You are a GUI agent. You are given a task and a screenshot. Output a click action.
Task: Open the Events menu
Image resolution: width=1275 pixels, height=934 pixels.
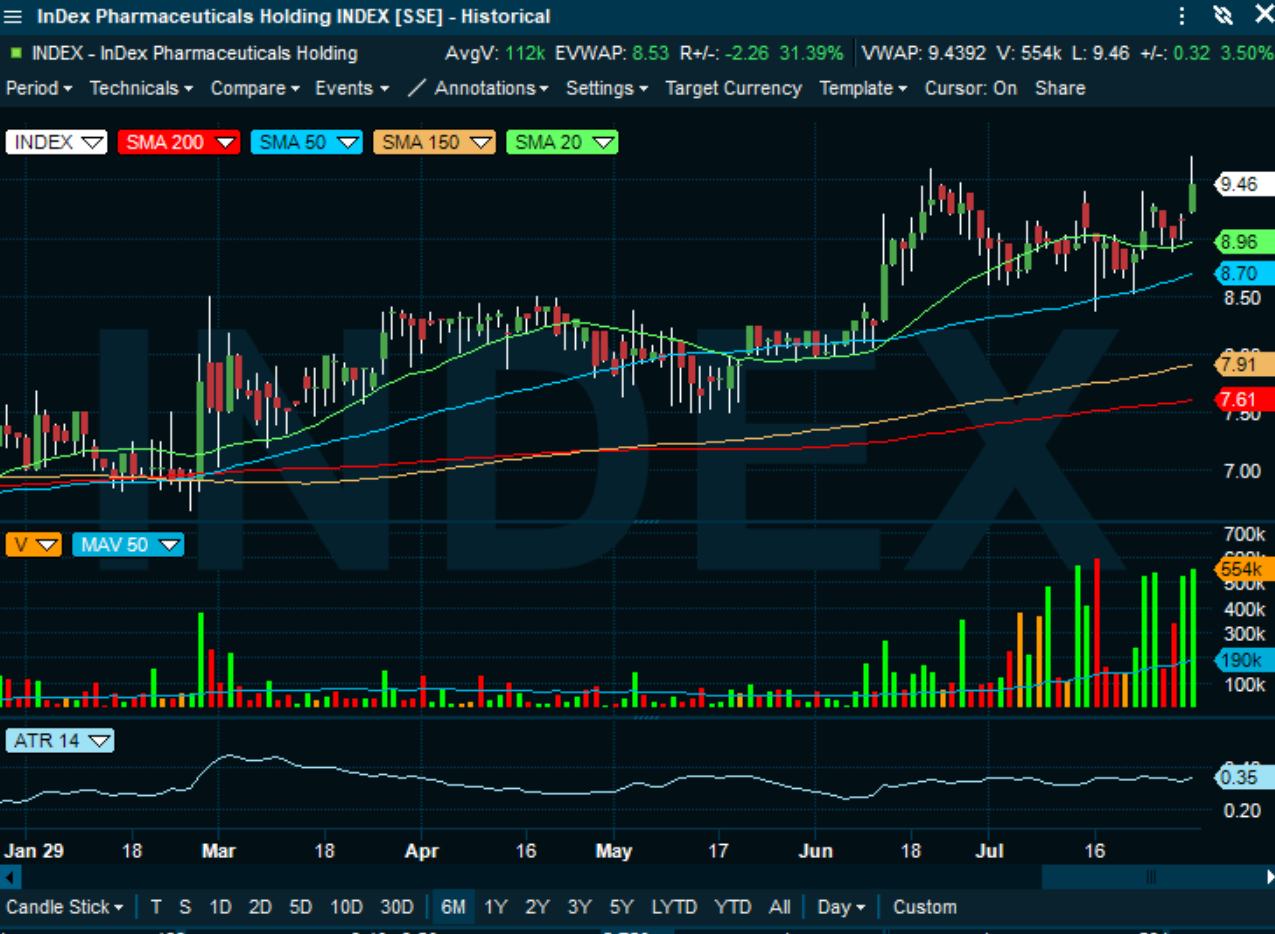[352, 88]
